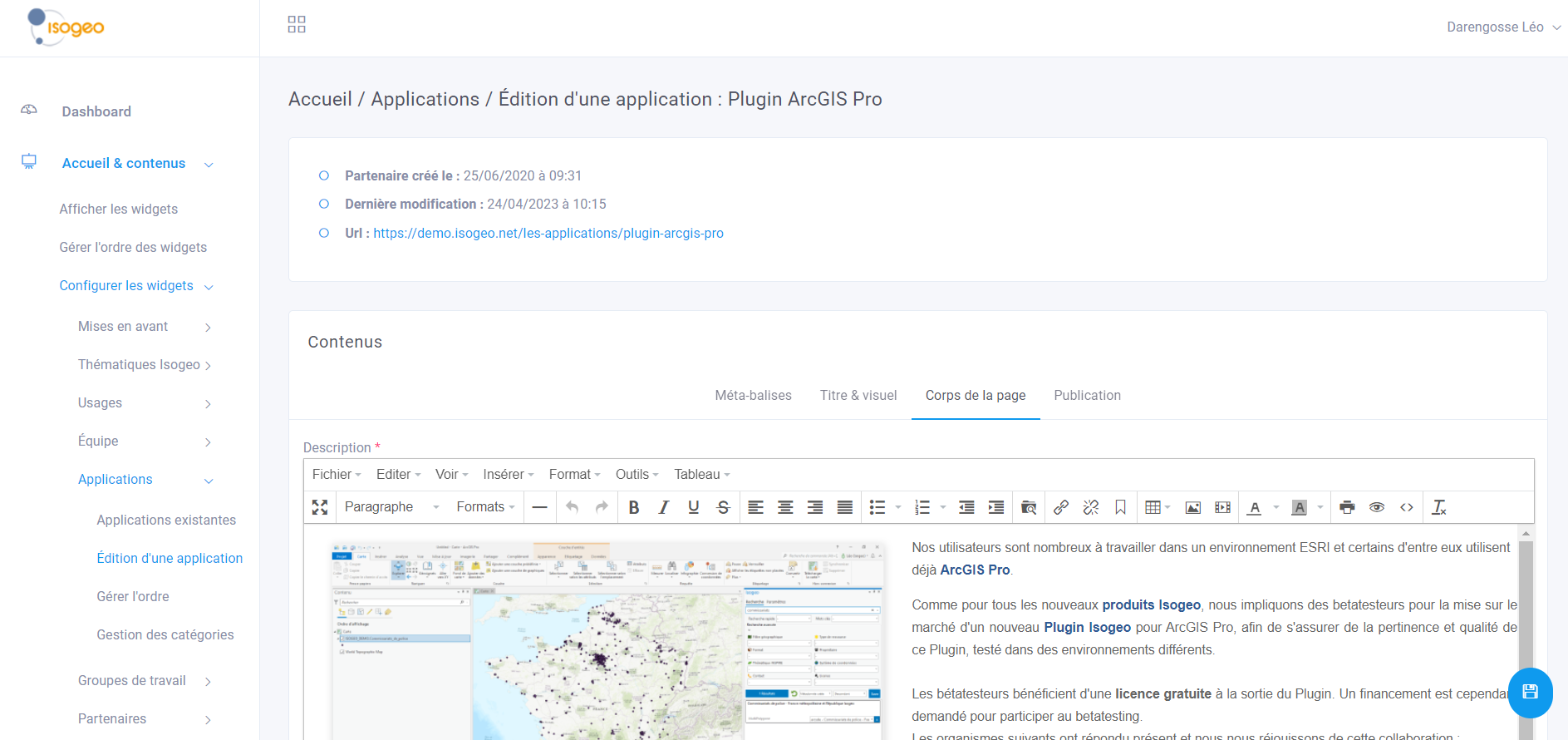This screenshot has height=740, width=1568.
Task: Open Gérer l'ordre des widgets
Action: pos(133,248)
